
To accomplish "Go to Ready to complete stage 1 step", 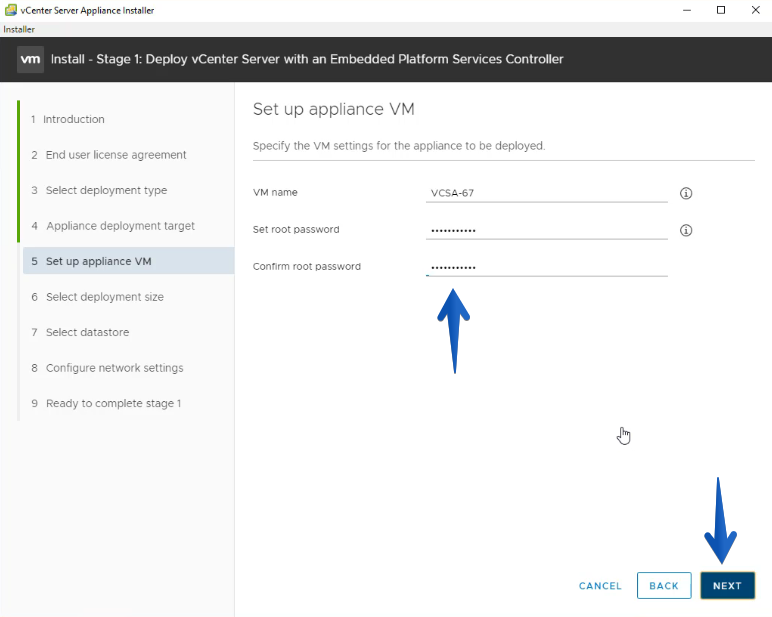I will 106,403.
